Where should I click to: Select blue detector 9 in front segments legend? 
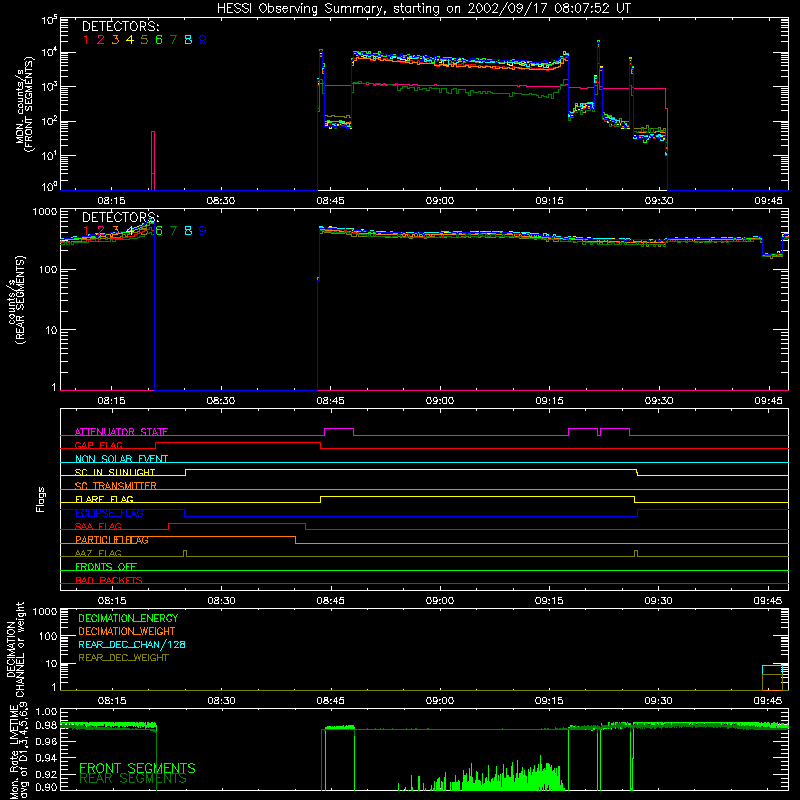pyautogui.click(x=203, y=40)
